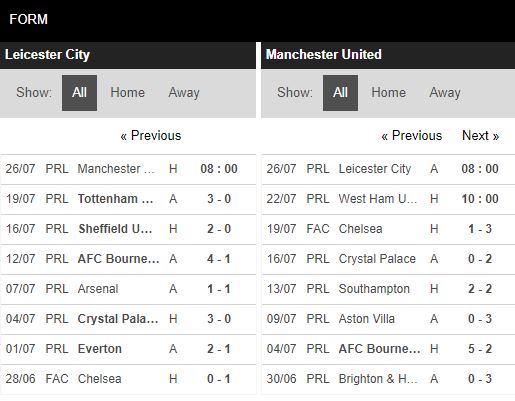Go to Previous Manchester United results

coord(412,136)
